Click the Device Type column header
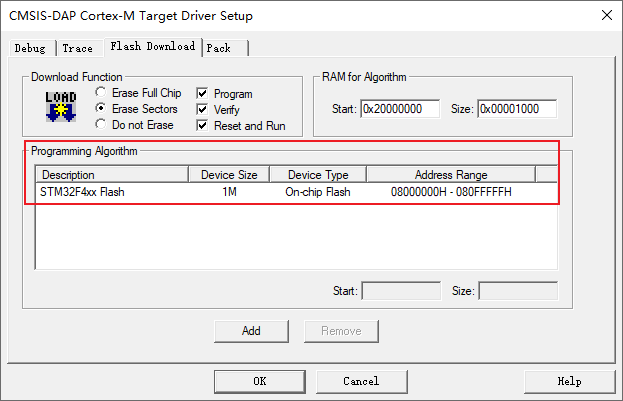Viewport: 623px width, 401px height. click(318, 175)
